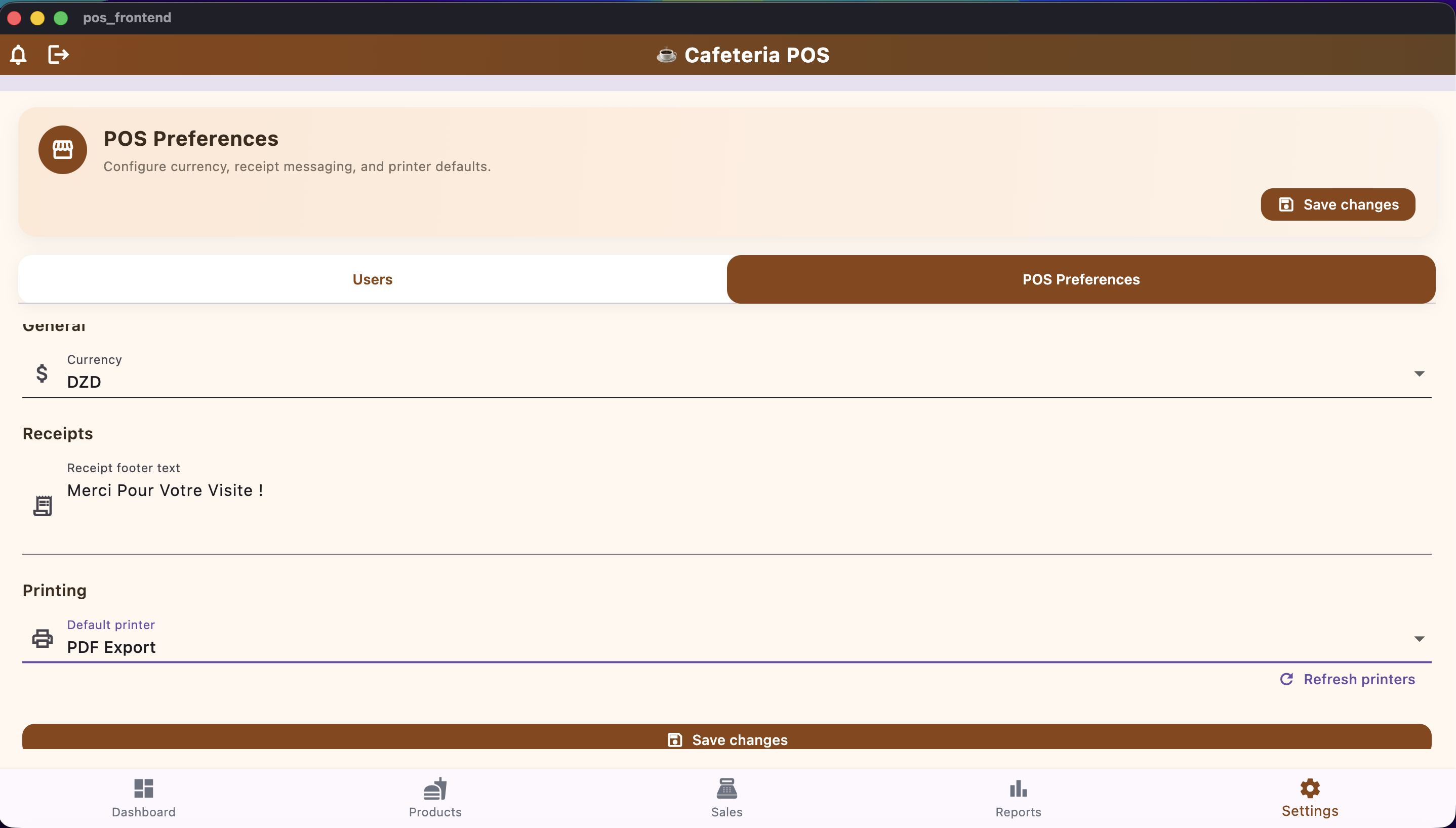Click Save changes button in header card

[x=1338, y=205]
